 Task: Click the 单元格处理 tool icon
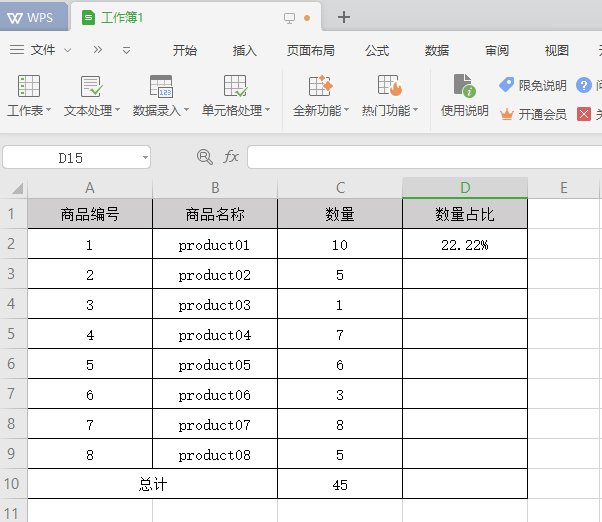click(236, 86)
